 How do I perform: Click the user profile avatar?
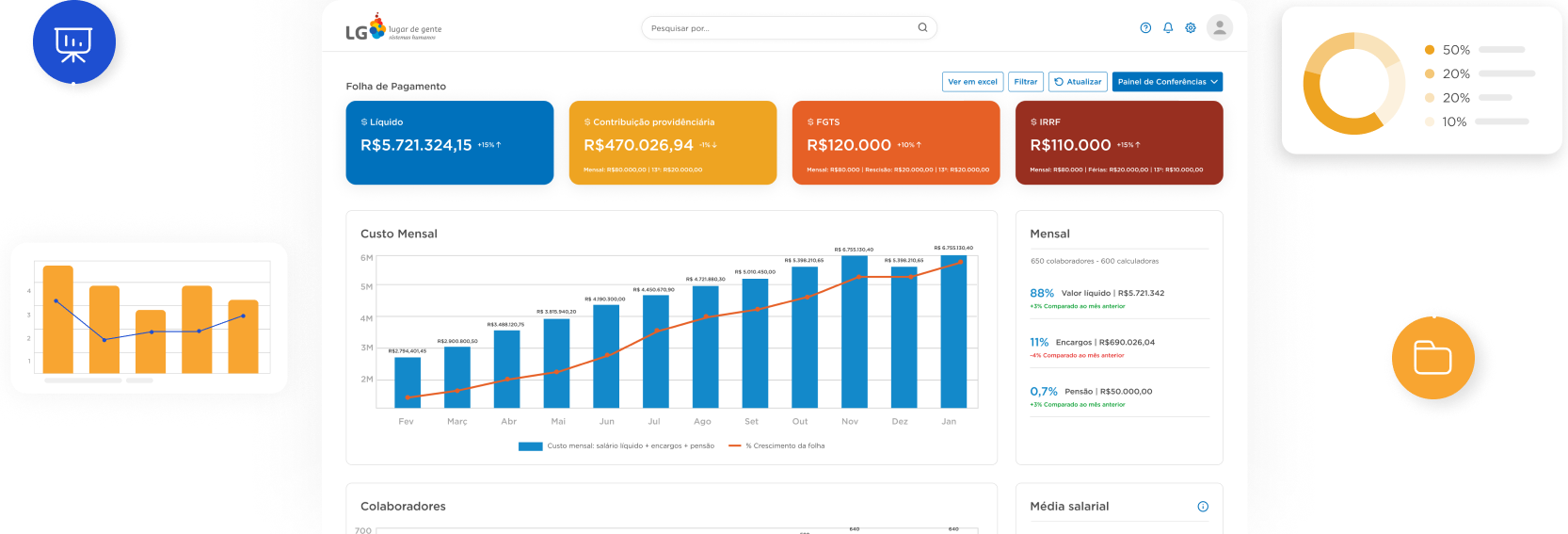point(1220,27)
